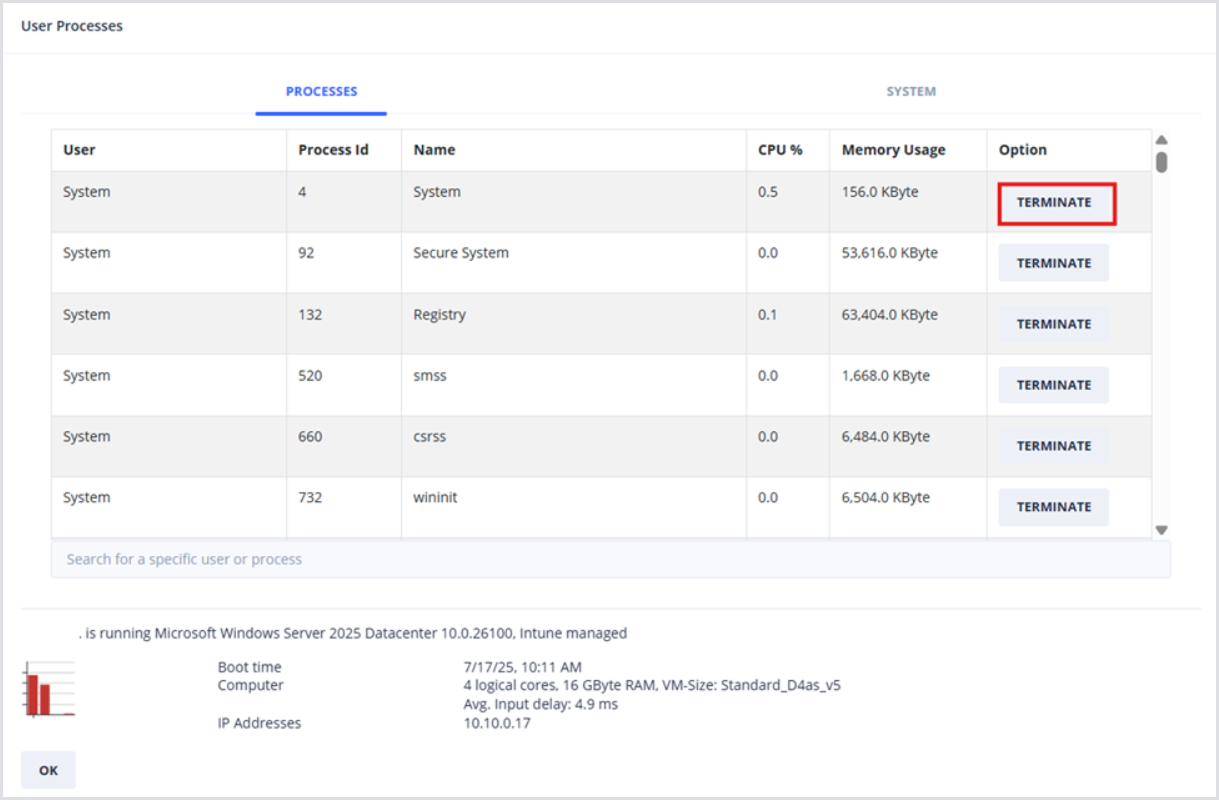Terminate the Secure System process
The width and height of the screenshot is (1219, 800).
click(1053, 263)
